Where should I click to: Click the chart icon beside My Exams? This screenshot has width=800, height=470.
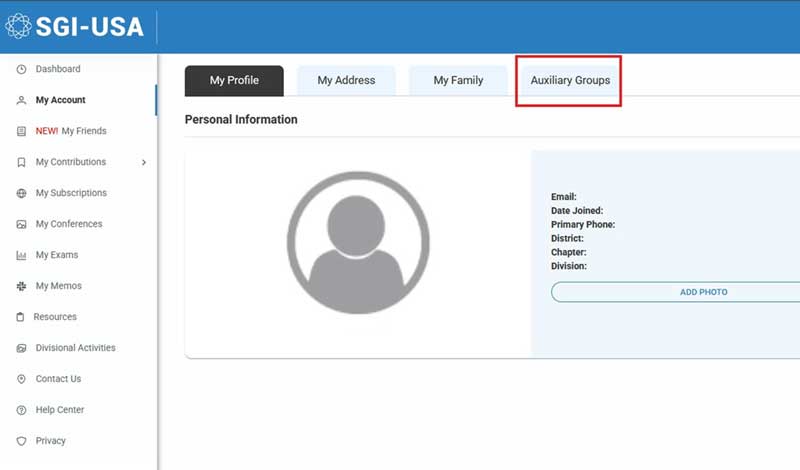[21, 255]
